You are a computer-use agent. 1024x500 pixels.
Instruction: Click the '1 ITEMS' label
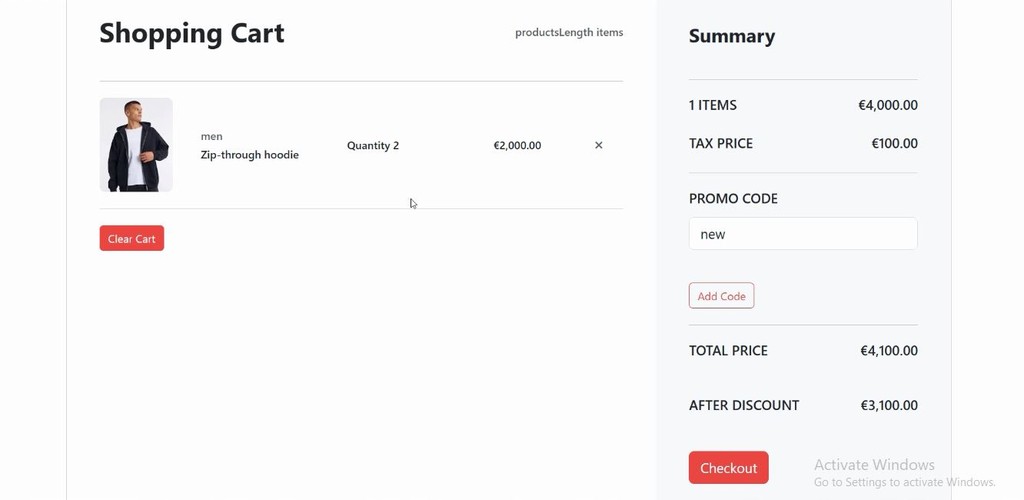coord(713,105)
